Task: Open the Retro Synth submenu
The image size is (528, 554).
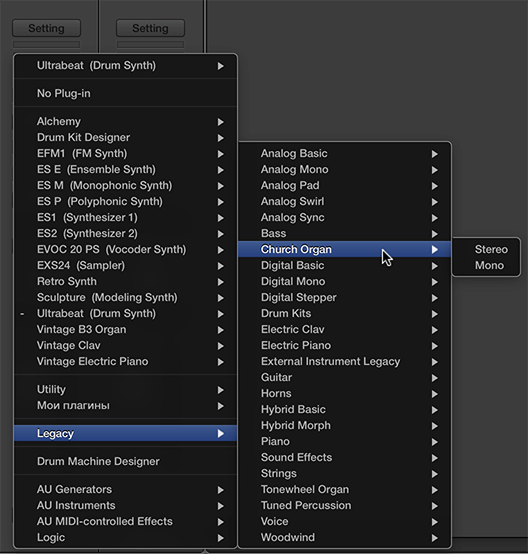Action: (x=125, y=282)
